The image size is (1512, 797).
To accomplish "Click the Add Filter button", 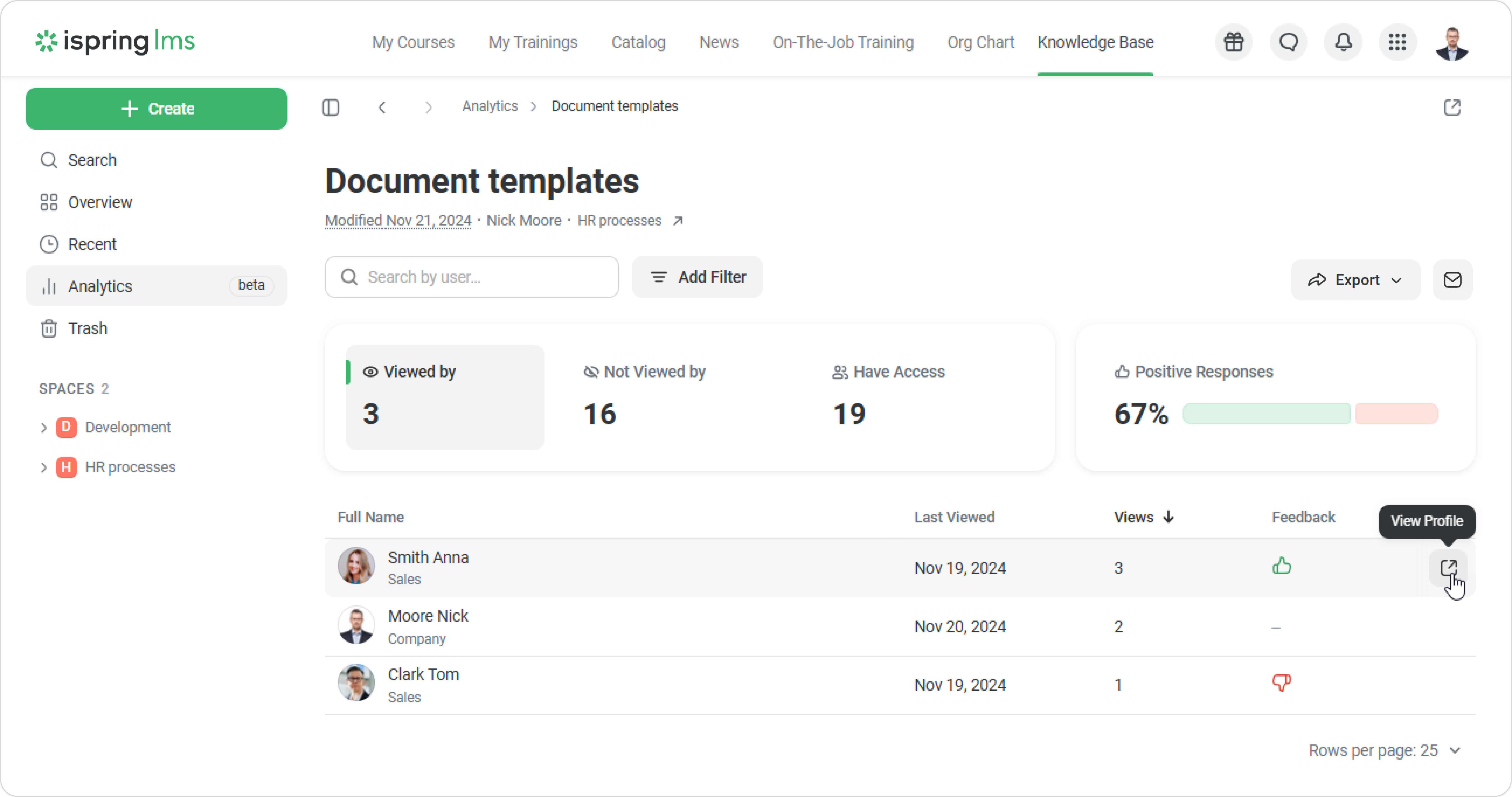I will click(697, 277).
